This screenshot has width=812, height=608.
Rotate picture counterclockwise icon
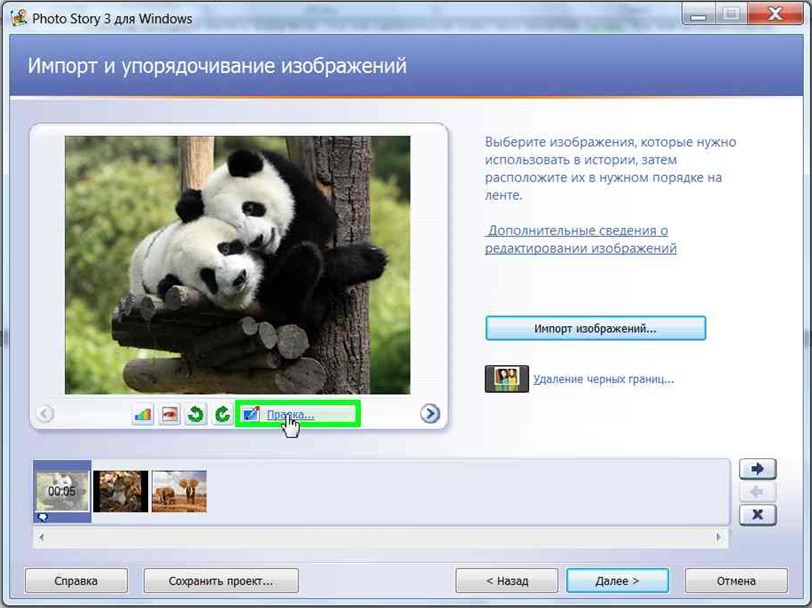(196, 414)
